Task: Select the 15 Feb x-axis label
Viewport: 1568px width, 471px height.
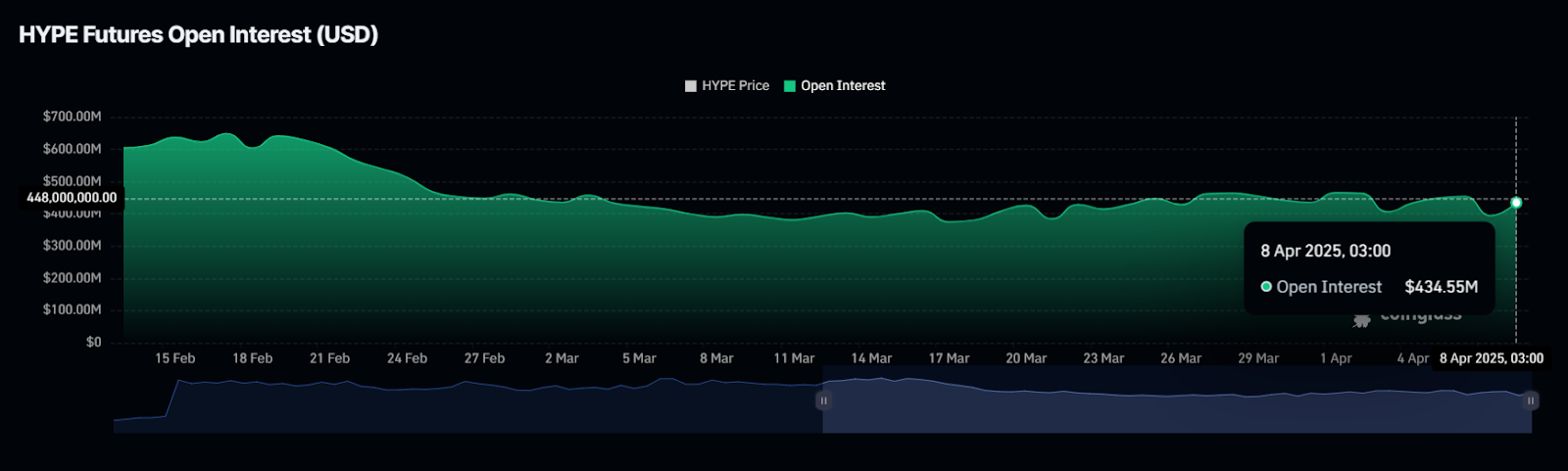Action: click(x=174, y=358)
